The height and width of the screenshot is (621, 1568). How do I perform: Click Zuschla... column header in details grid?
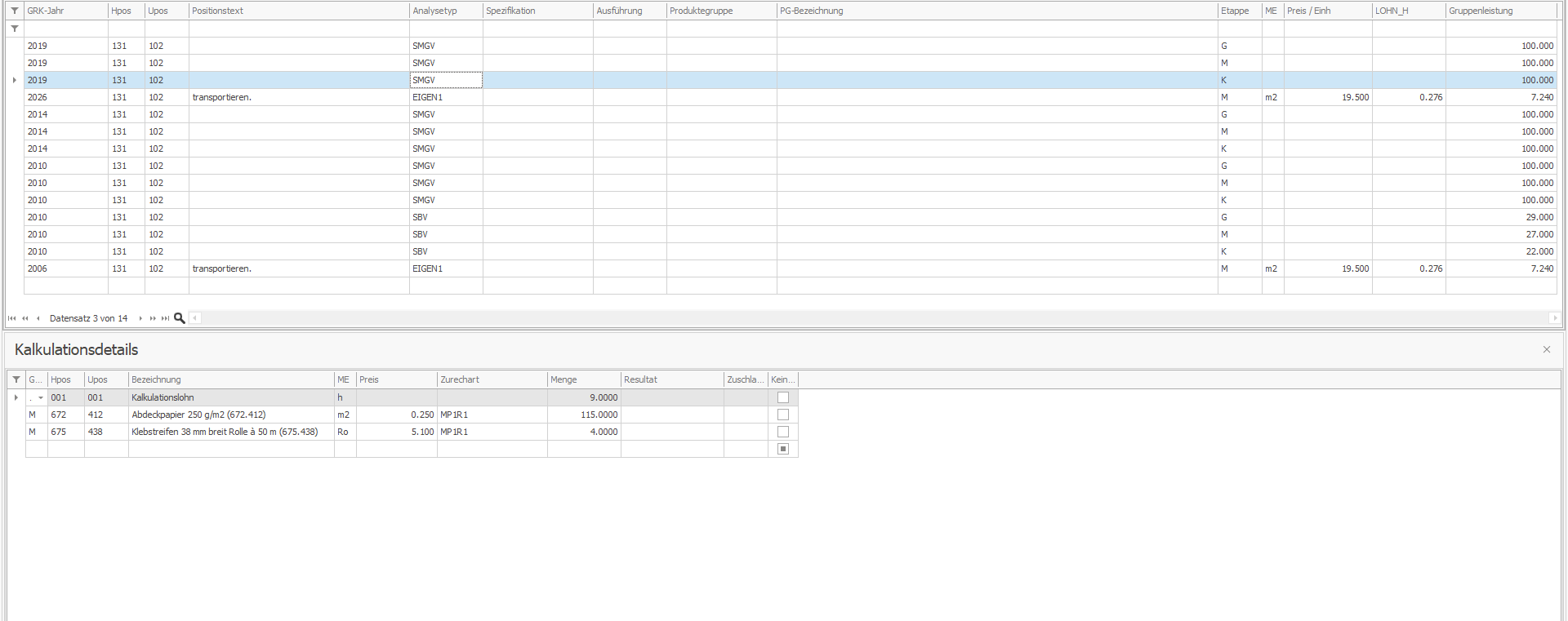(746, 379)
